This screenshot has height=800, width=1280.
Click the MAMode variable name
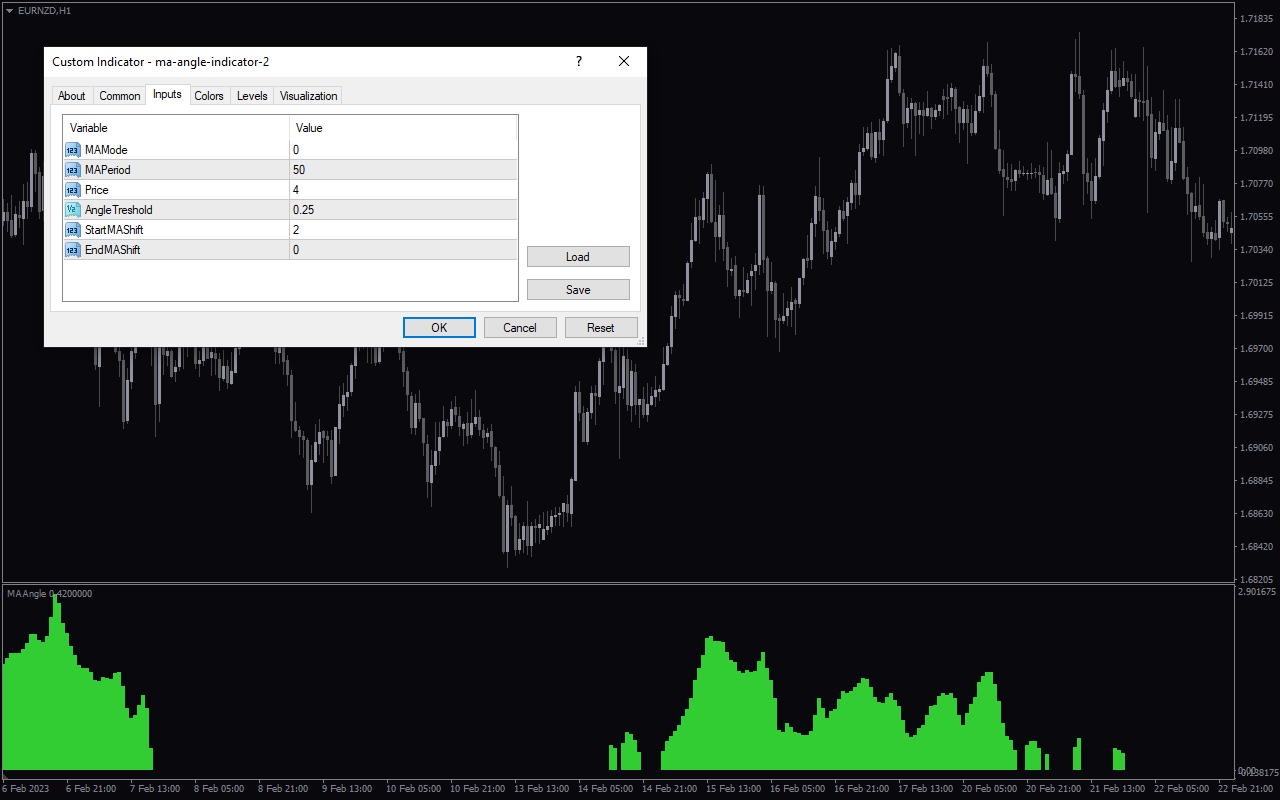click(x=106, y=150)
